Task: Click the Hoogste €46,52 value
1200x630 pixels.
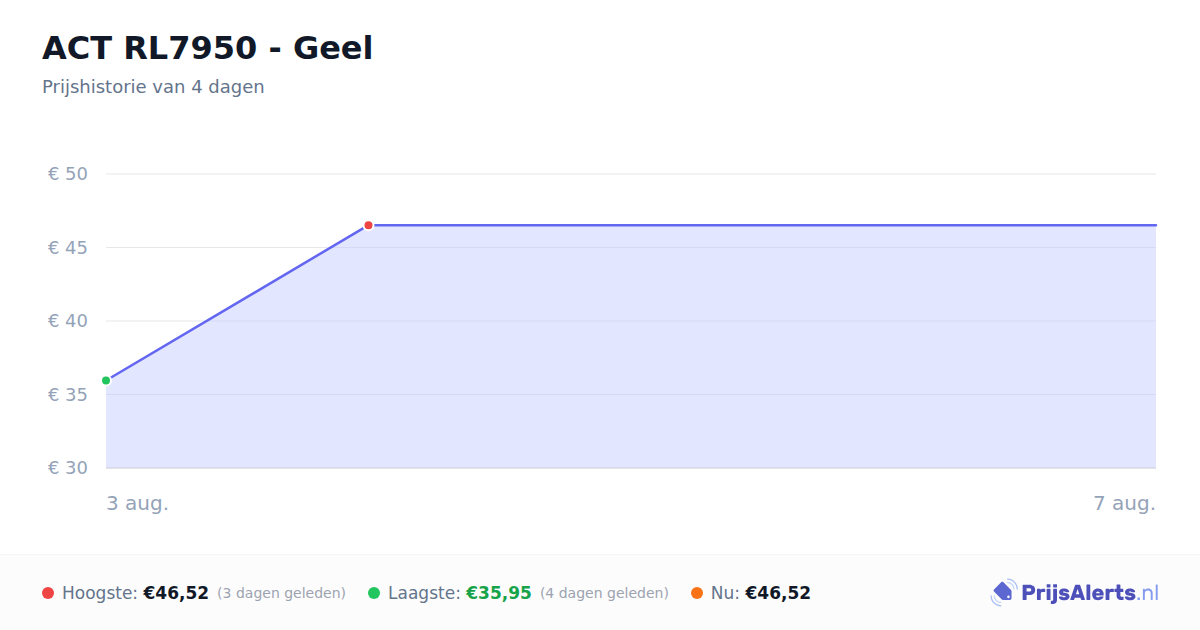Action: coord(176,593)
